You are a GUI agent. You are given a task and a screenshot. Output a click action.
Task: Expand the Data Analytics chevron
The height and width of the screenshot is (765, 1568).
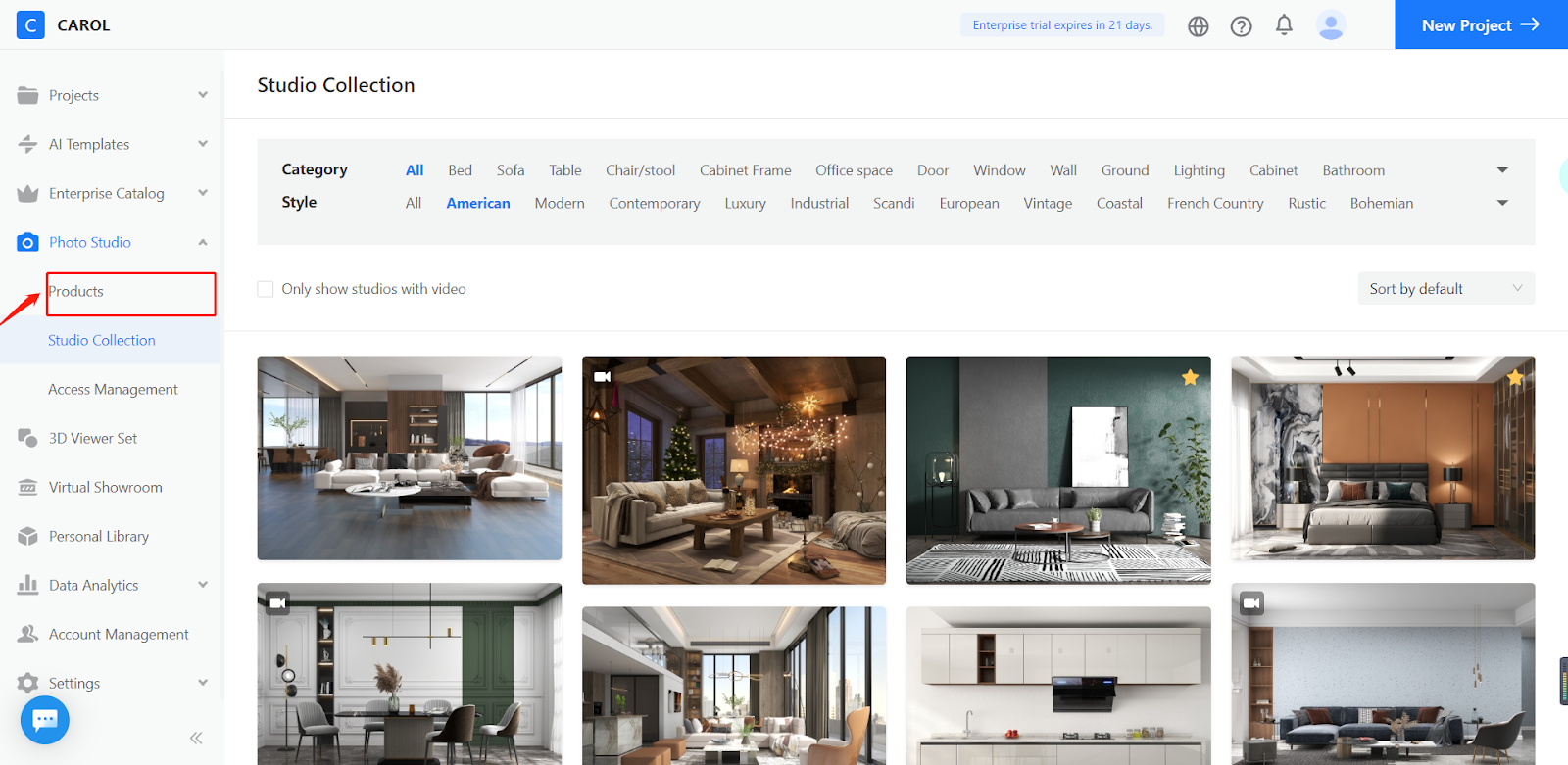coord(203,585)
